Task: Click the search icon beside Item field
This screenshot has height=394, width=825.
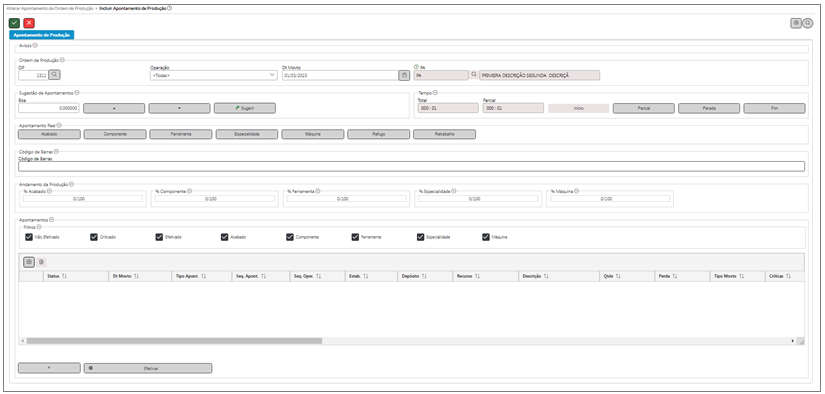Action: (474, 75)
